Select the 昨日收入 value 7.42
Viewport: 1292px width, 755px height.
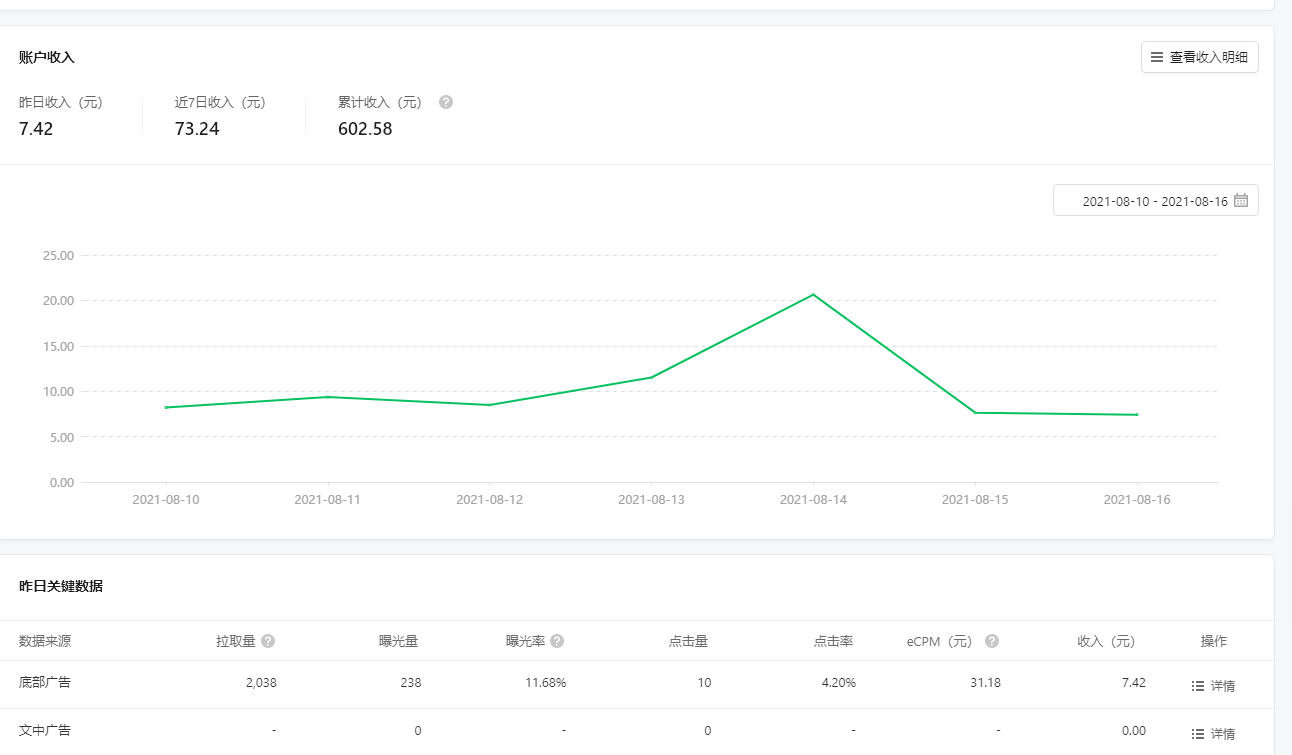(36, 129)
